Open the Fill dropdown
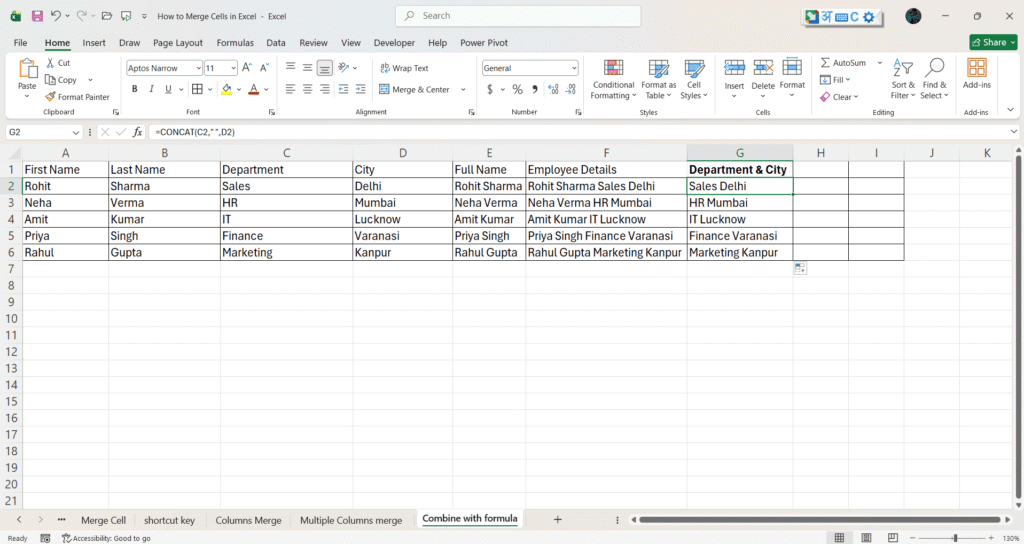The image size is (1024, 544). coord(835,80)
